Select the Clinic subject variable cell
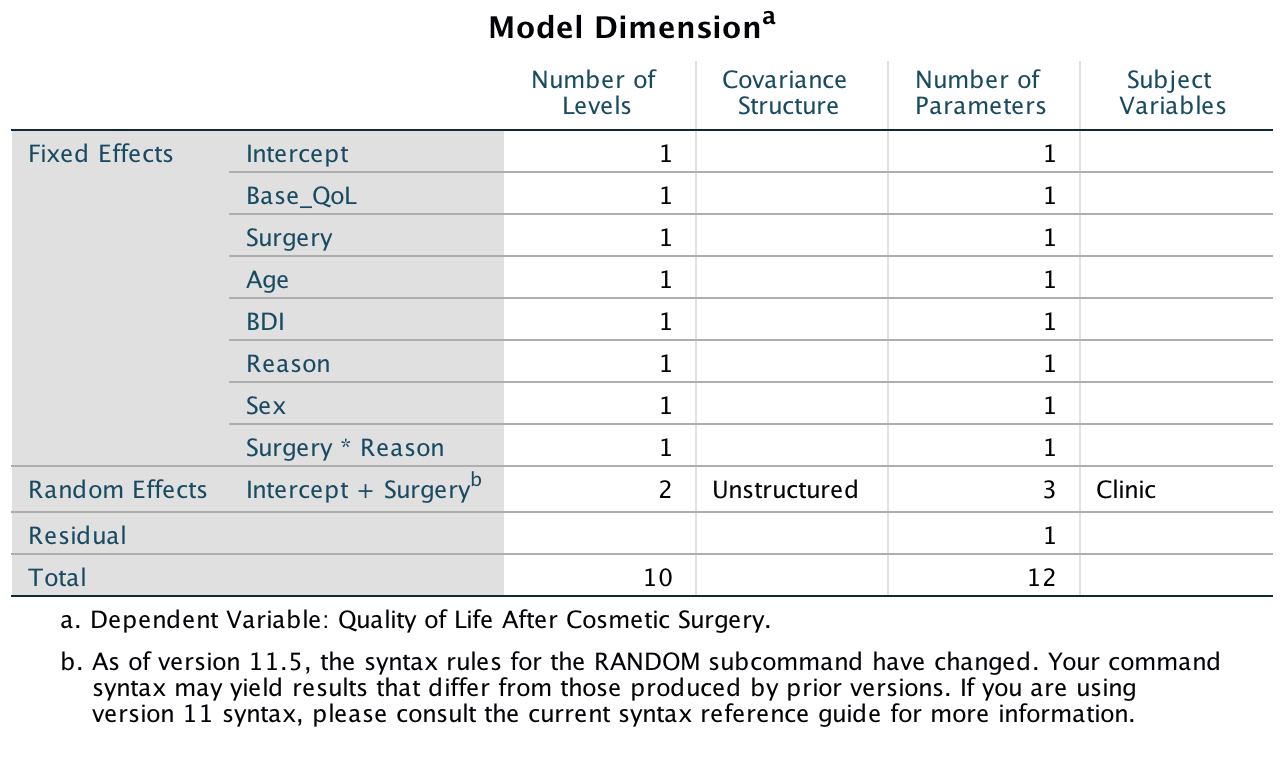The height and width of the screenshot is (758, 1286). [1126, 490]
